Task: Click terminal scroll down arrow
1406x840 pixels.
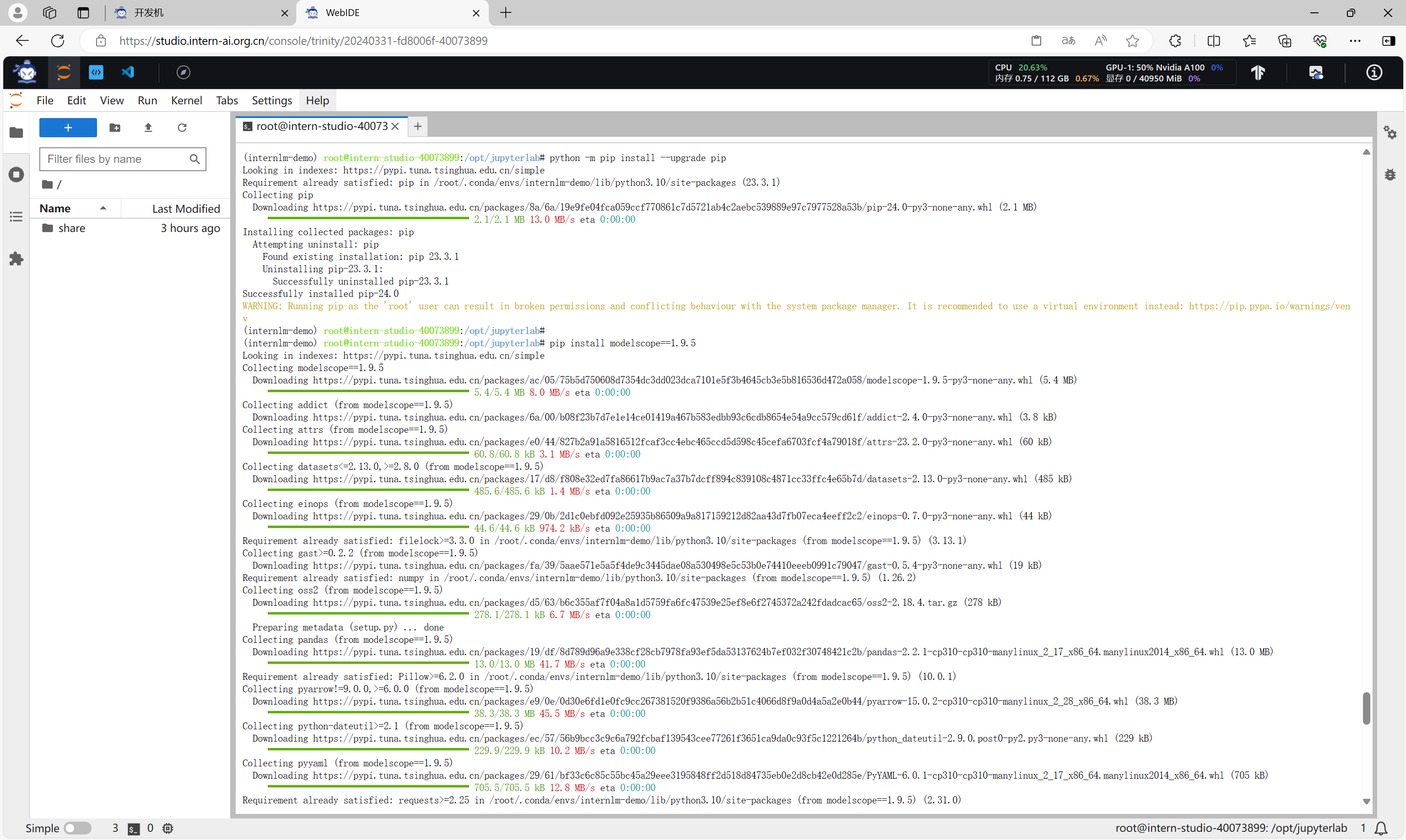Action: 1366,802
